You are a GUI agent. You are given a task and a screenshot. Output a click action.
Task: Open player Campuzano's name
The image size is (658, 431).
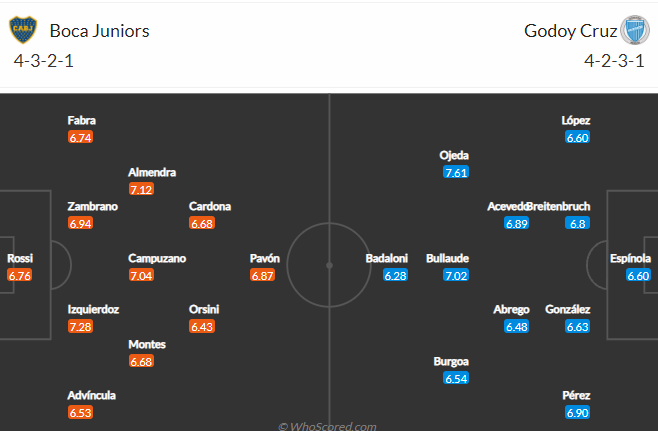tap(157, 259)
